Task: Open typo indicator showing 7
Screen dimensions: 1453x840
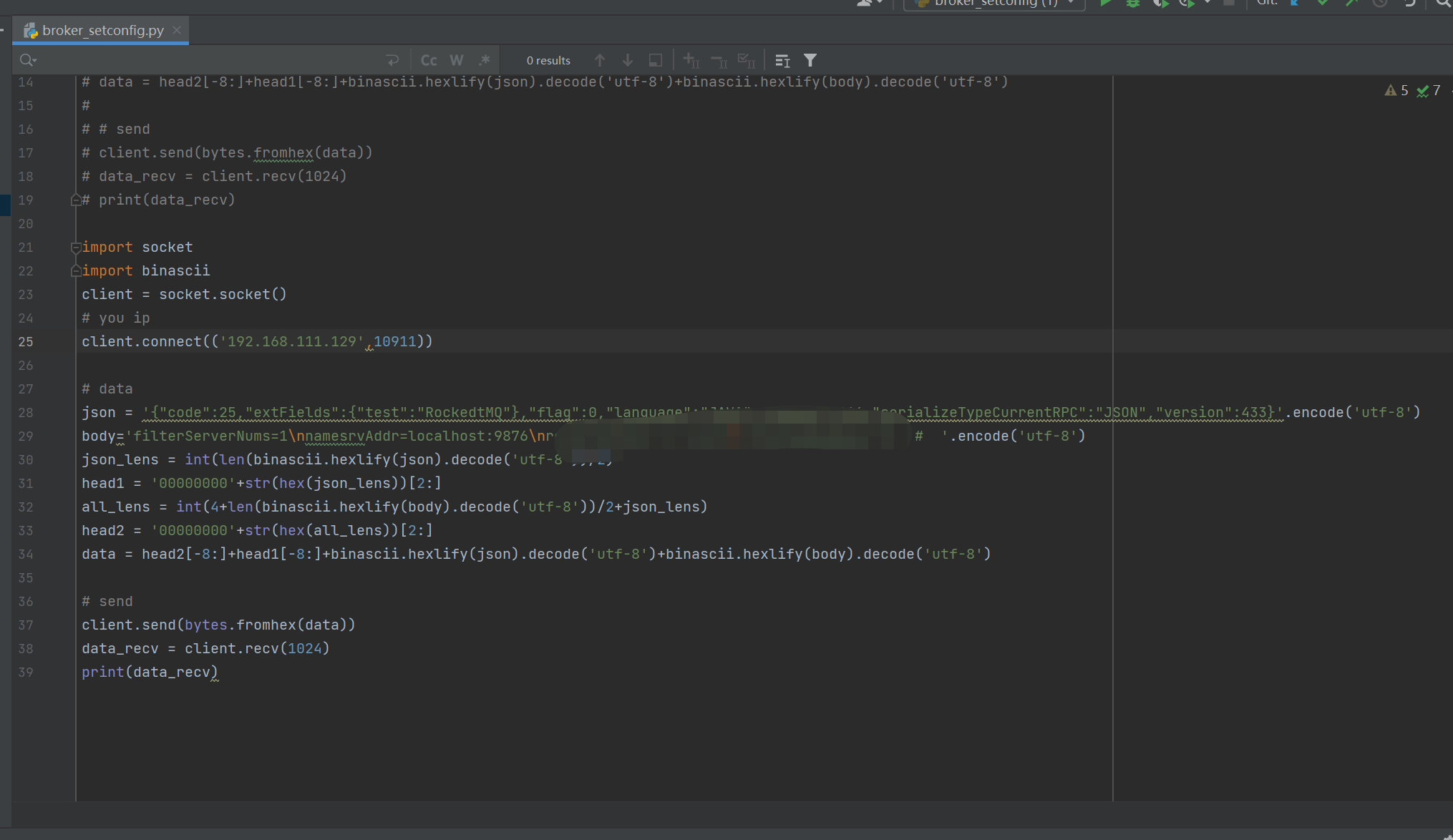Action: (1429, 90)
